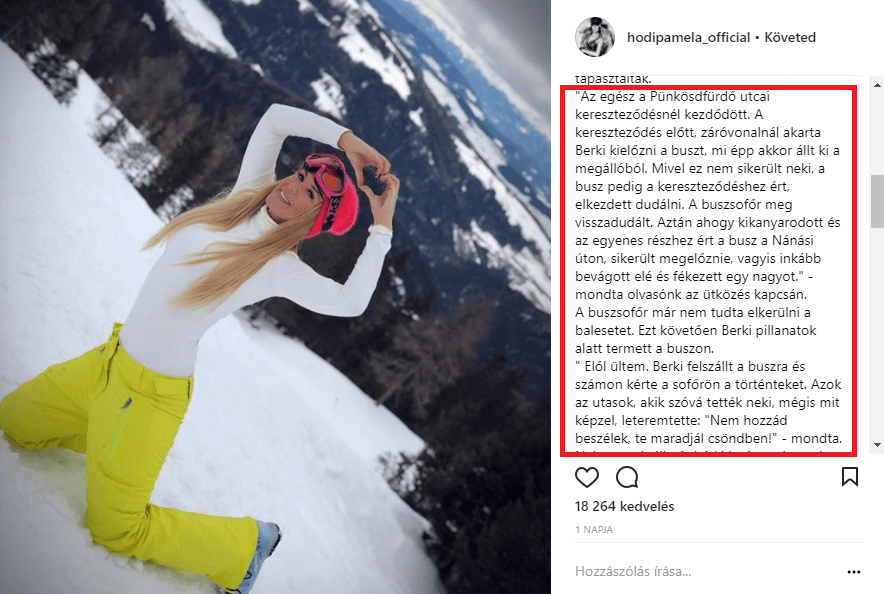Screen dimensions: 884x594
Task: Like the post with the heart icon
Action: pyautogui.click(x=586, y=477)
